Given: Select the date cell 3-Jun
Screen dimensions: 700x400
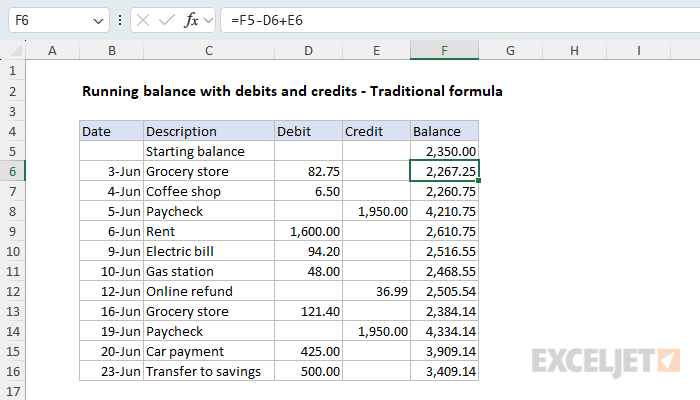Looking at the screenshot, I should coord(112,171).
